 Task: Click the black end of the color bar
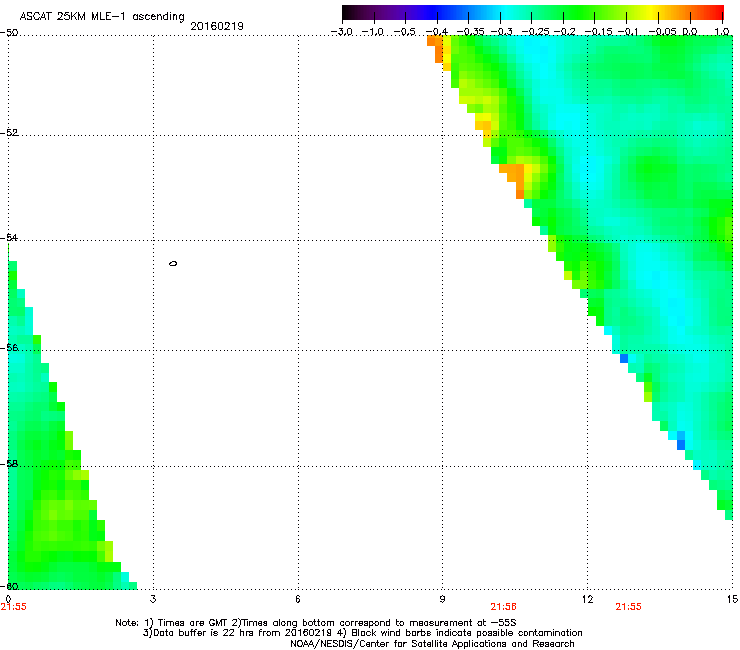pos(347,13)
